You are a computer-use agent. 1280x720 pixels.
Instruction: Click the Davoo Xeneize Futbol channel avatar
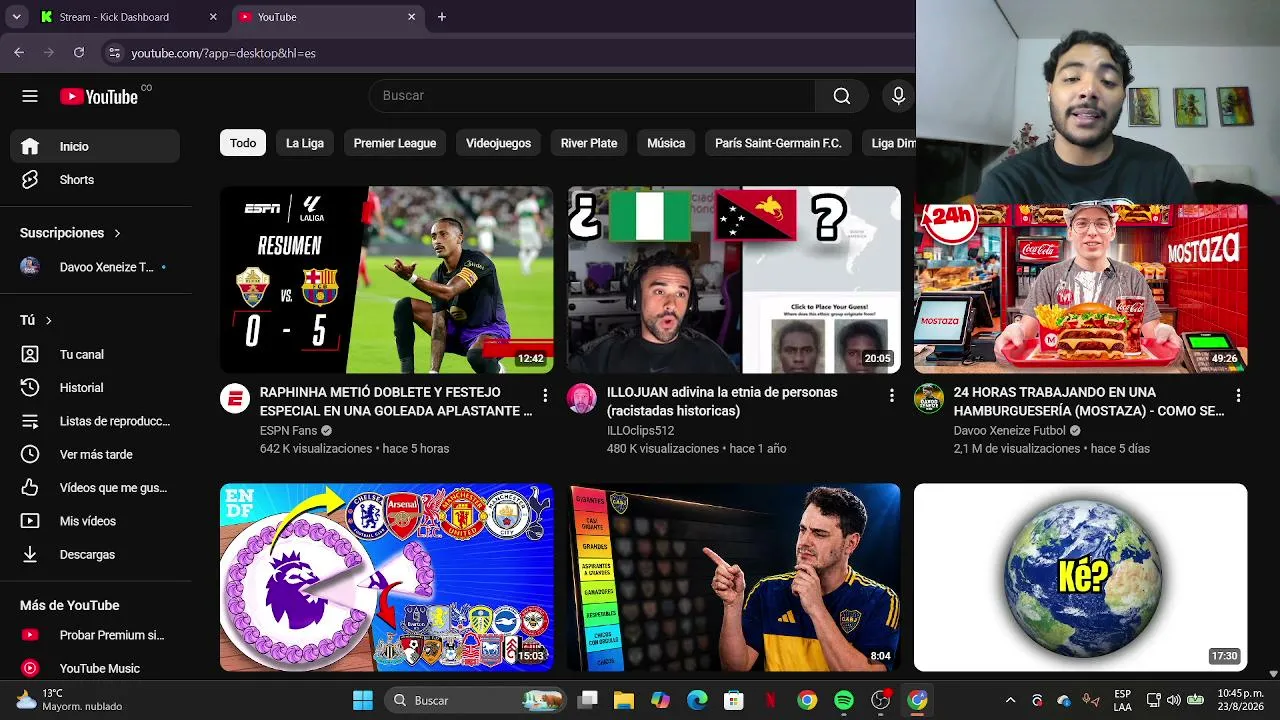click(929, 399)
